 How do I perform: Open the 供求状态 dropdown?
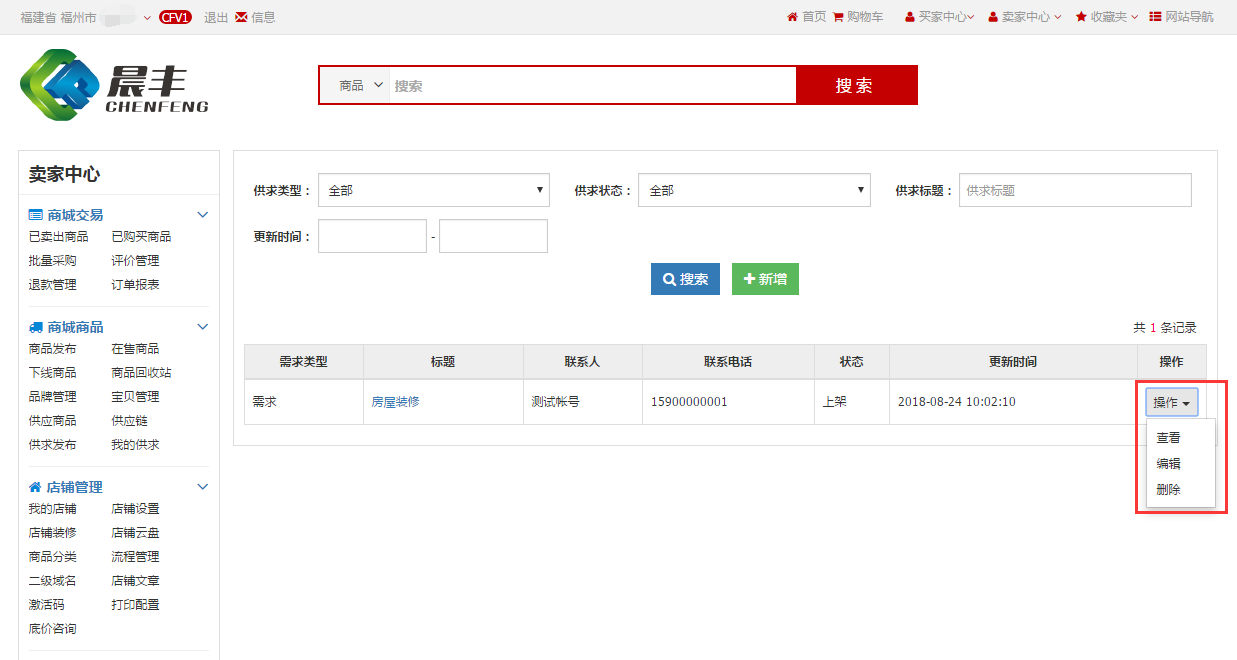pyautogui.click(x=753, y=190)
